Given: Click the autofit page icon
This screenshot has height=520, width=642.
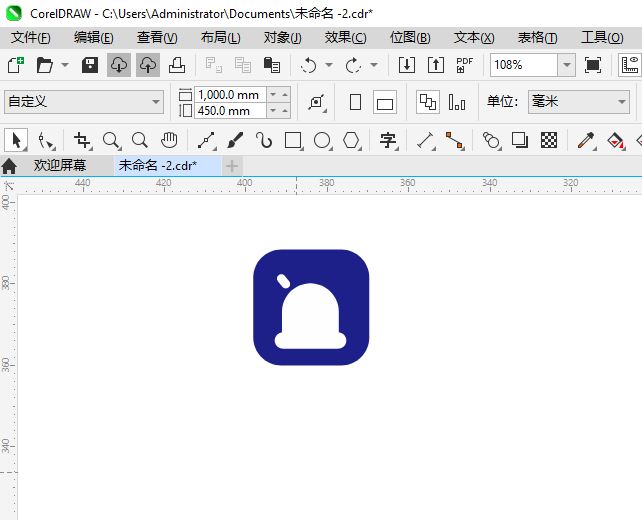Looking at the screenshot, I should [x=316, y=102].
